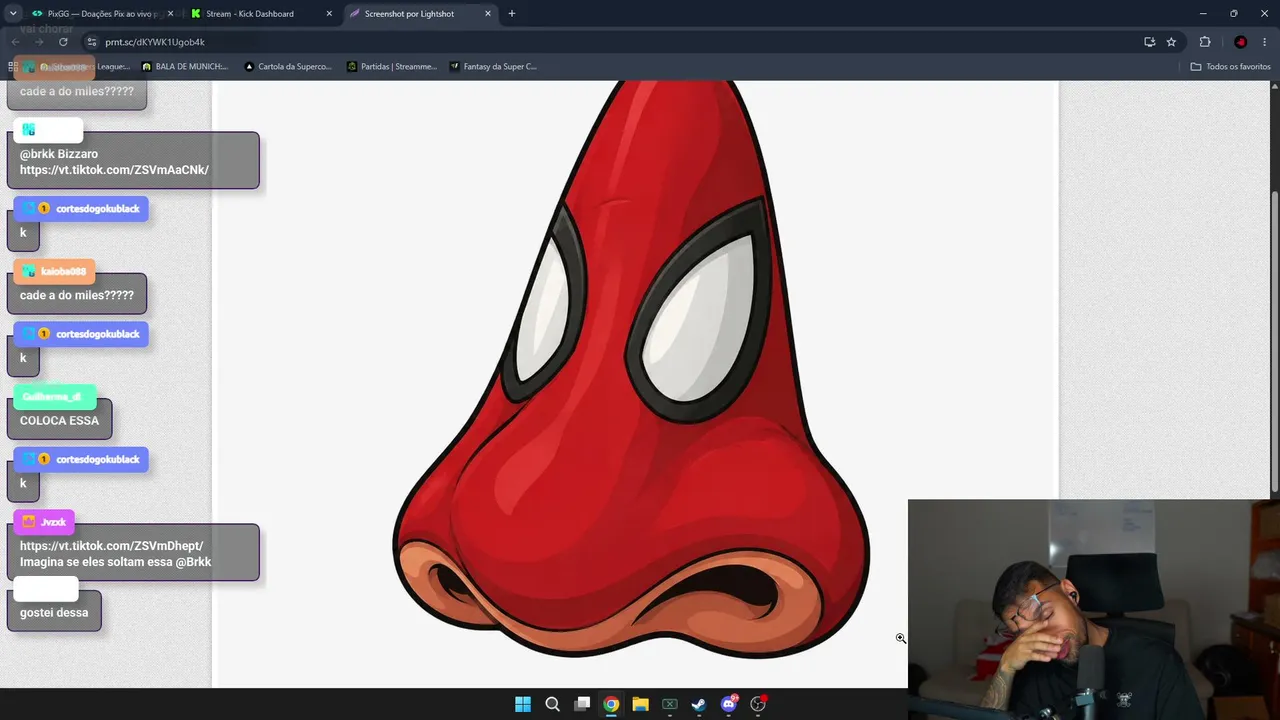The height and width of the screenshot is (720, 1280).
Task: Close the Kick Dashboard tab
Action: pos(329,14)
